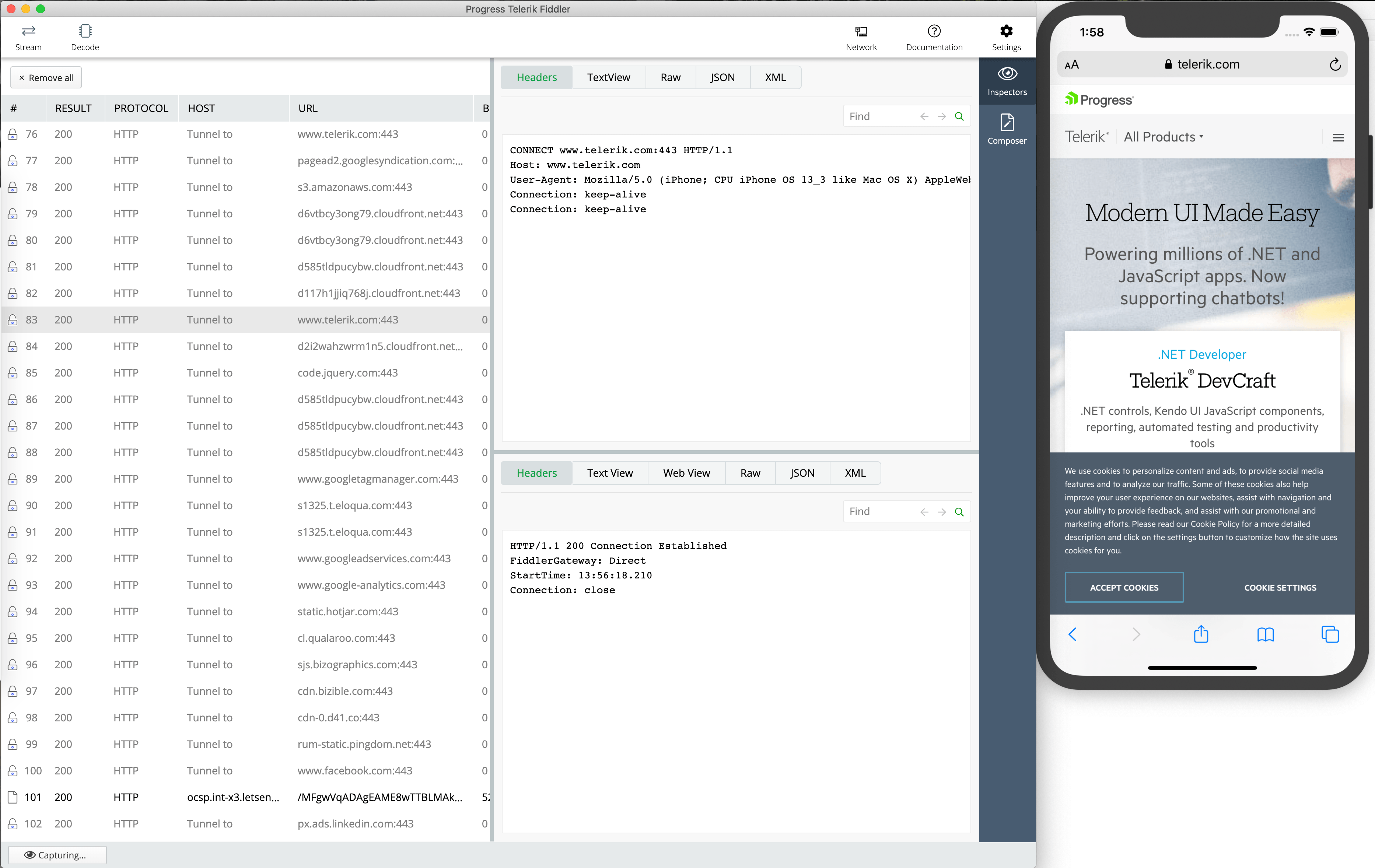Switch to Inspectors side panel
The width and height of the screenshot is (1375, 868).
[1007, 81]
